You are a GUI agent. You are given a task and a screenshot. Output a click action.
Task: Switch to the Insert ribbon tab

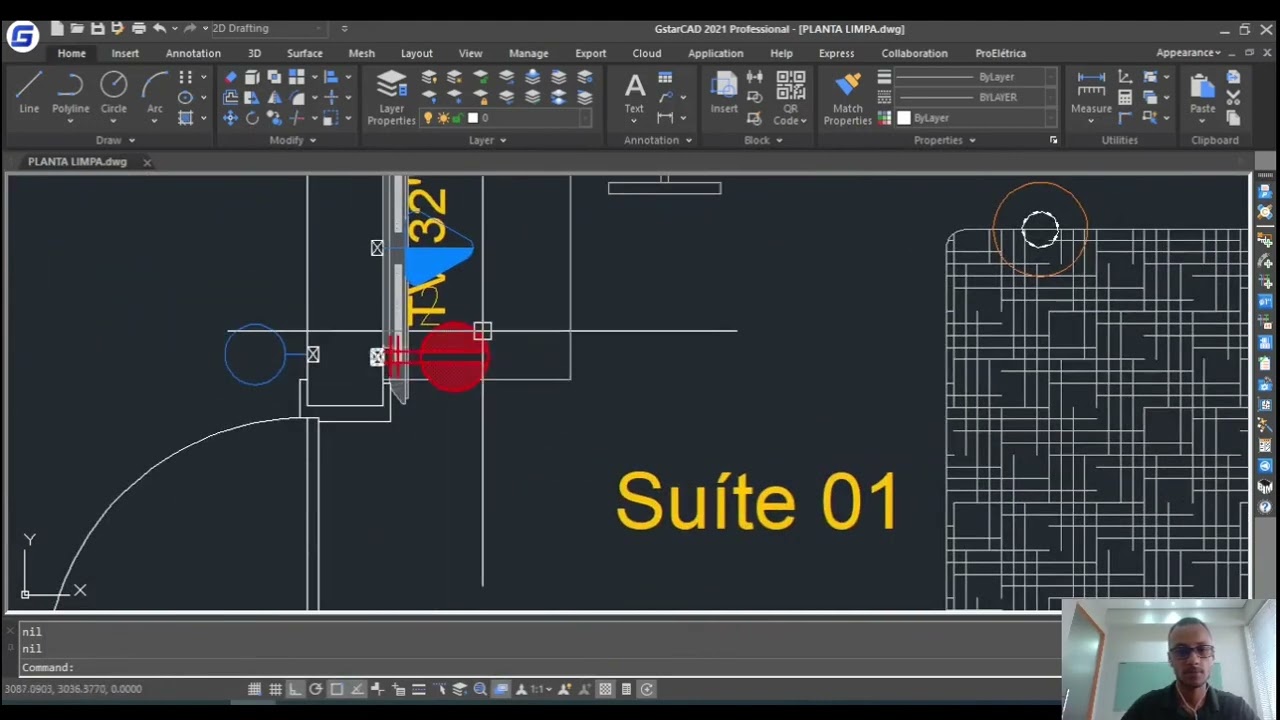point(125,53)
